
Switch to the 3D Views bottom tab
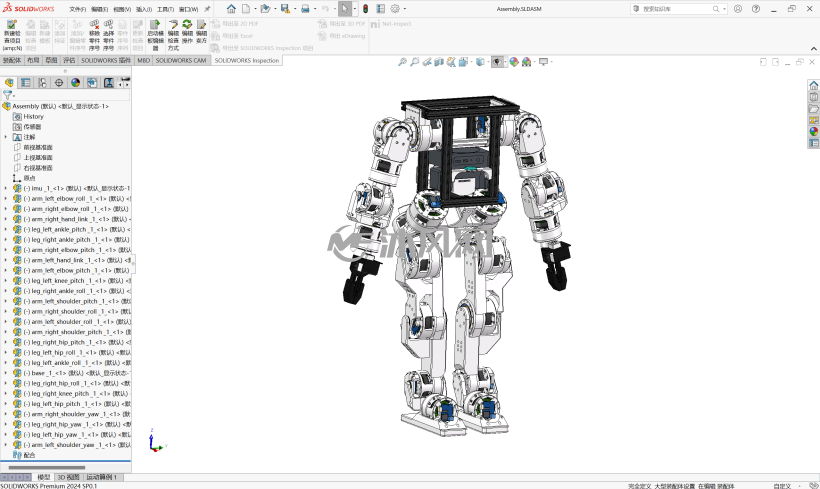click(68, 477)
